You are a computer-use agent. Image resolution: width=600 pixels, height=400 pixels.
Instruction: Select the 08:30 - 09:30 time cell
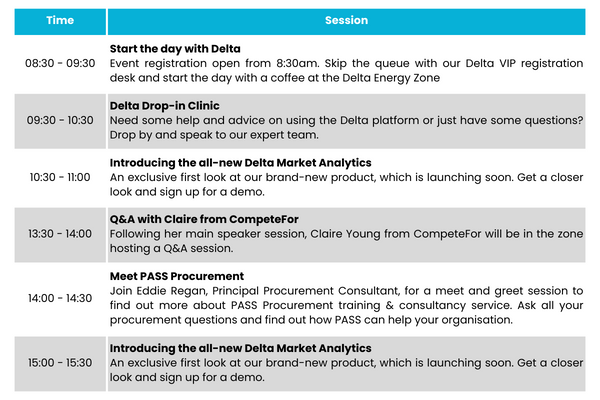(60, 63)
